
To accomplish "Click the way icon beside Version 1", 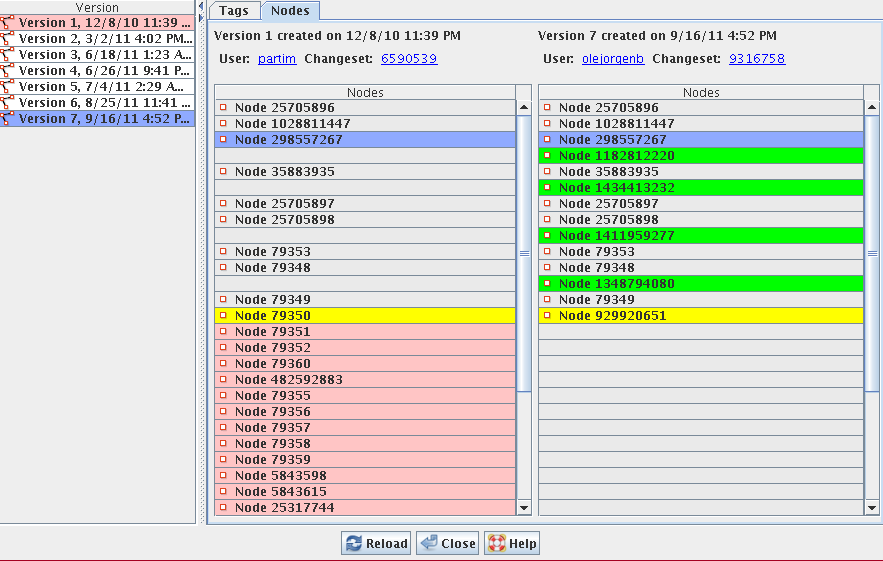I will [x=8, y=23].
